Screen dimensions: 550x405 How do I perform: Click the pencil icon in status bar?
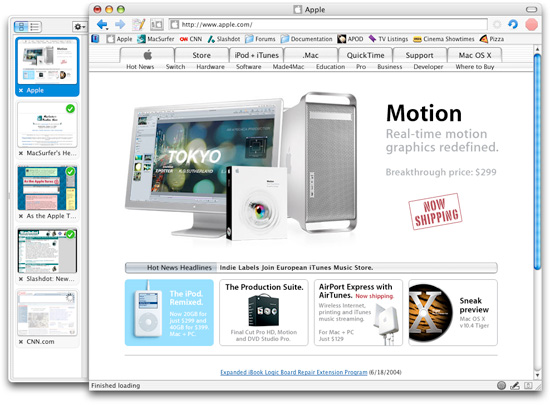pos(515,386)
